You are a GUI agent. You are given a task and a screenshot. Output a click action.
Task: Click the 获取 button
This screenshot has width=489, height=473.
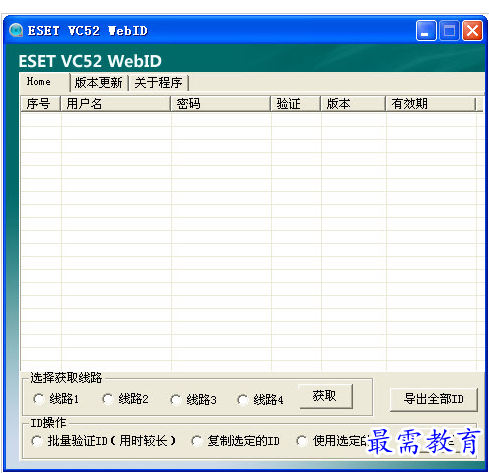coord(326,396)
